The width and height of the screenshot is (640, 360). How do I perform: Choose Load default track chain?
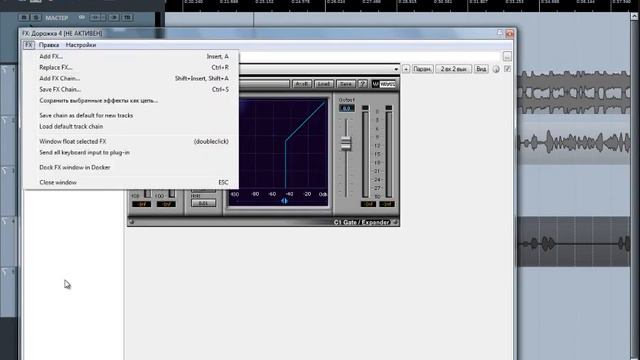131,127
